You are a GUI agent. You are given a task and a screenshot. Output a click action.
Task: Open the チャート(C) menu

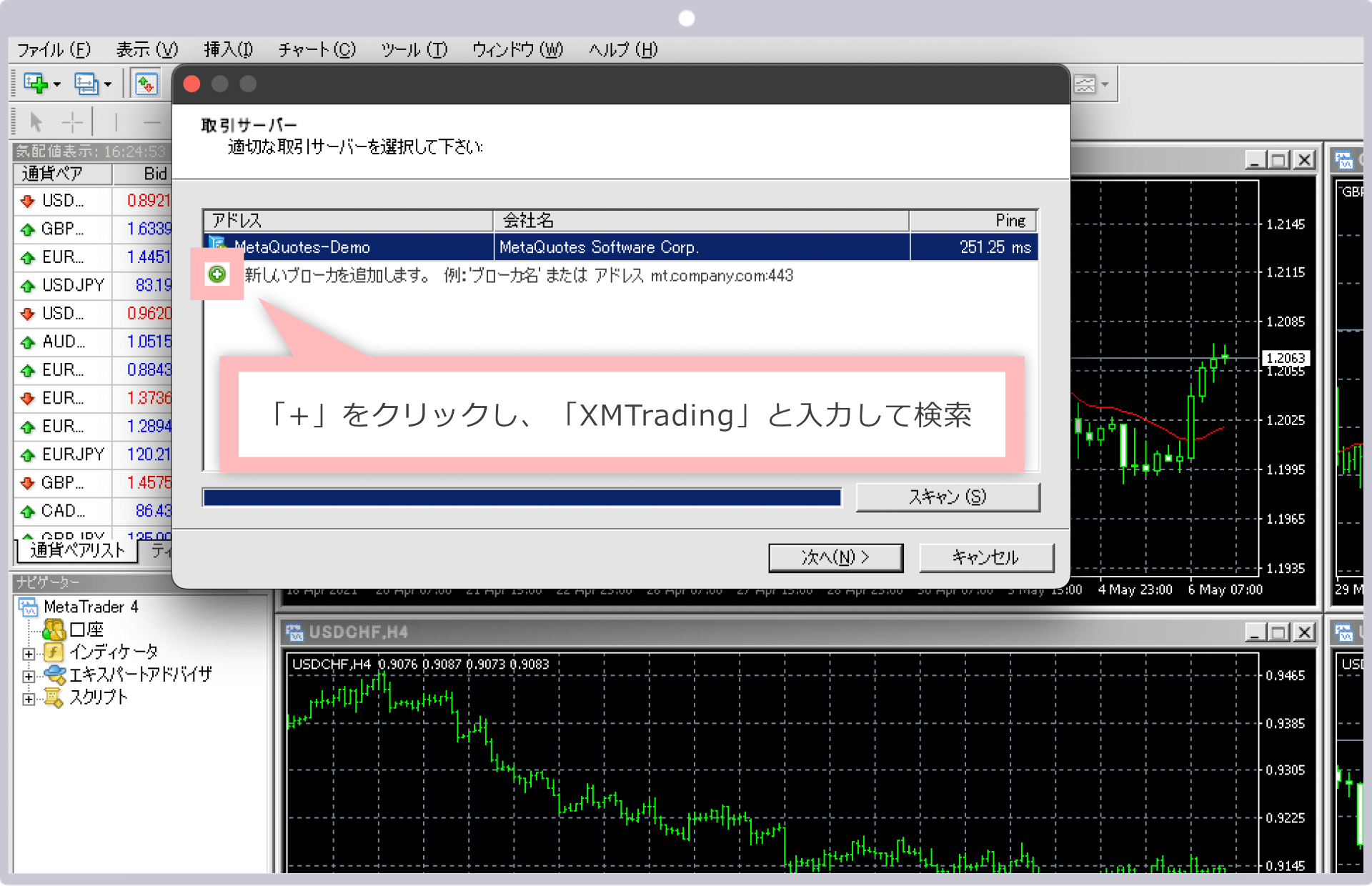[x=317, y=49]
